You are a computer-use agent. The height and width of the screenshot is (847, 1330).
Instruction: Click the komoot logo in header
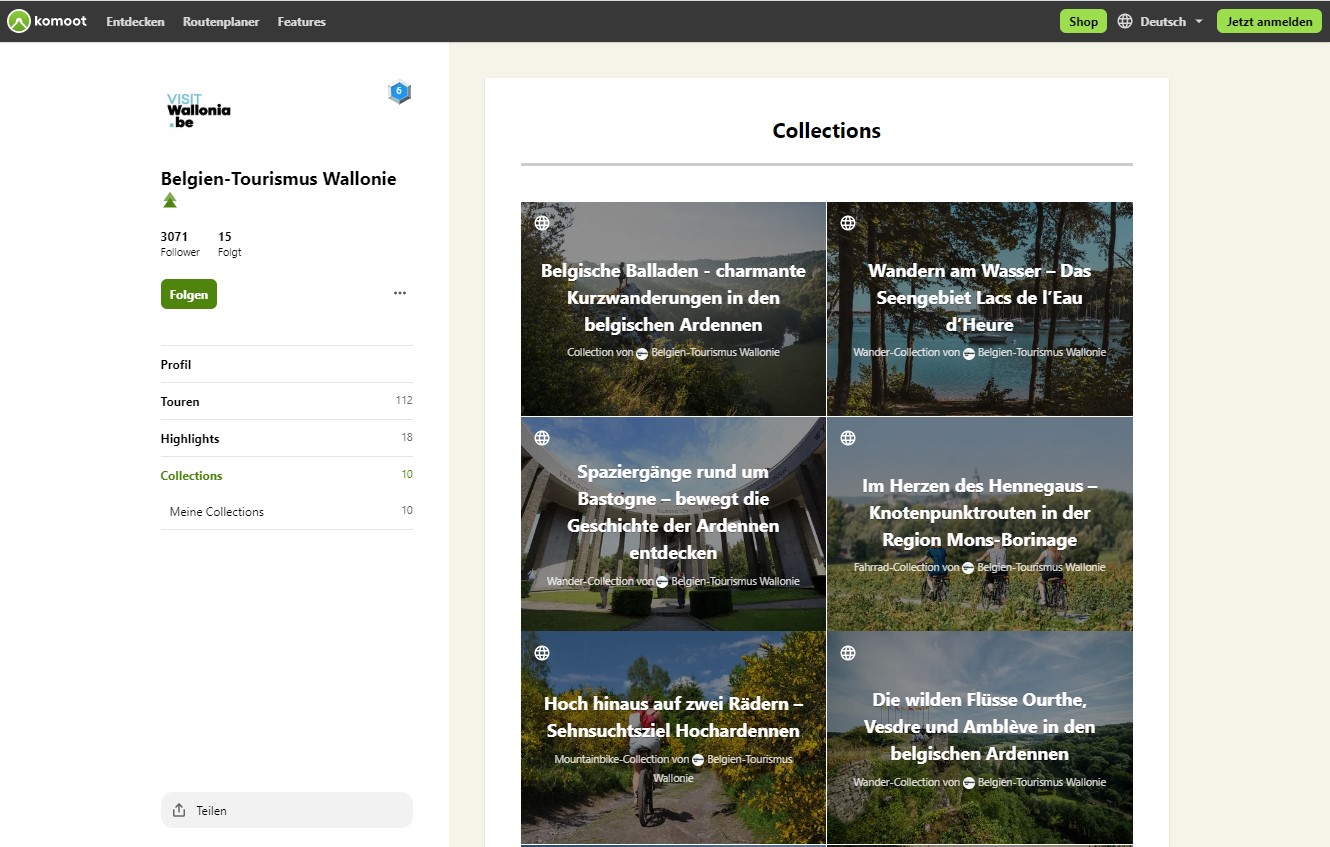(48, 21)
